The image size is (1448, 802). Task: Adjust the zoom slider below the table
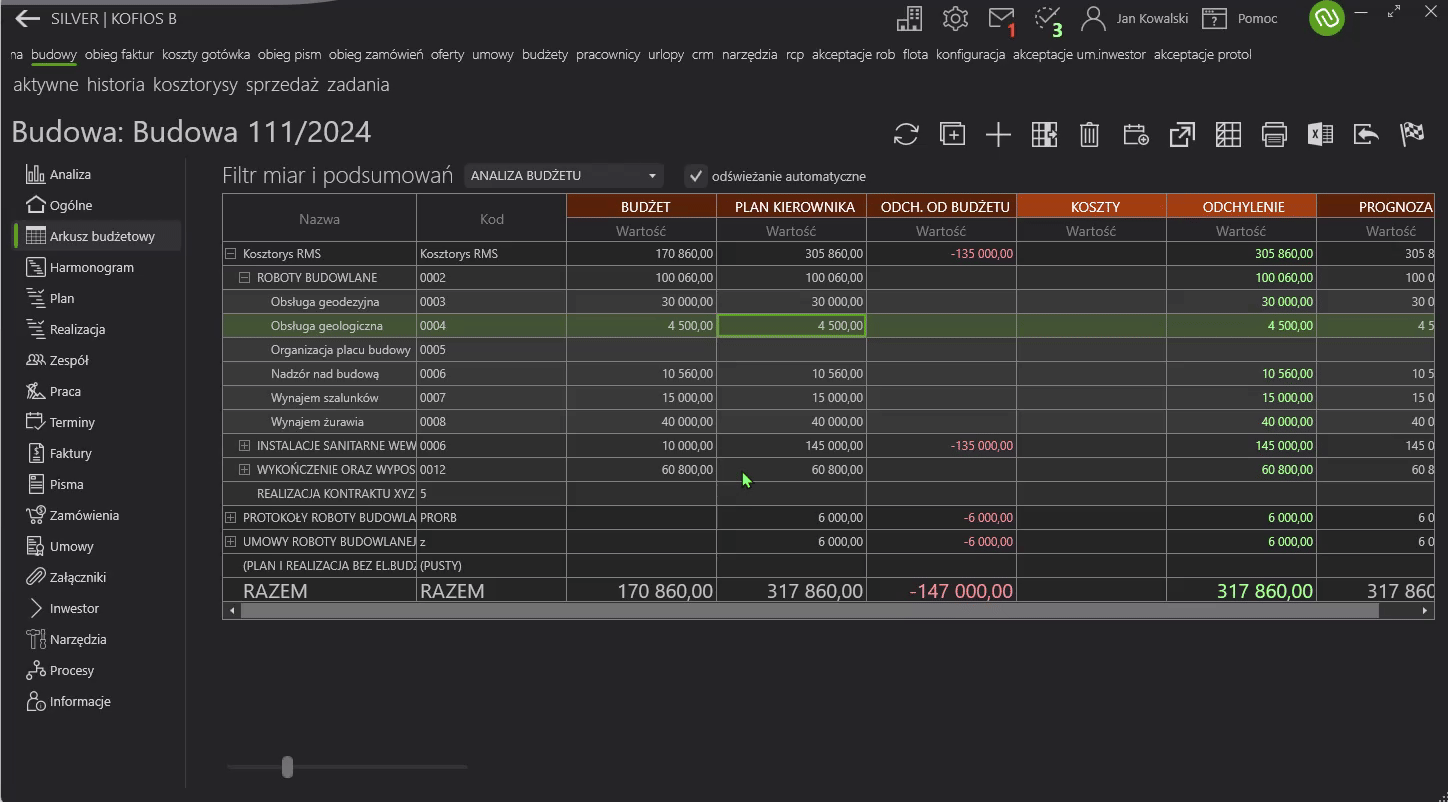point(288,767)
